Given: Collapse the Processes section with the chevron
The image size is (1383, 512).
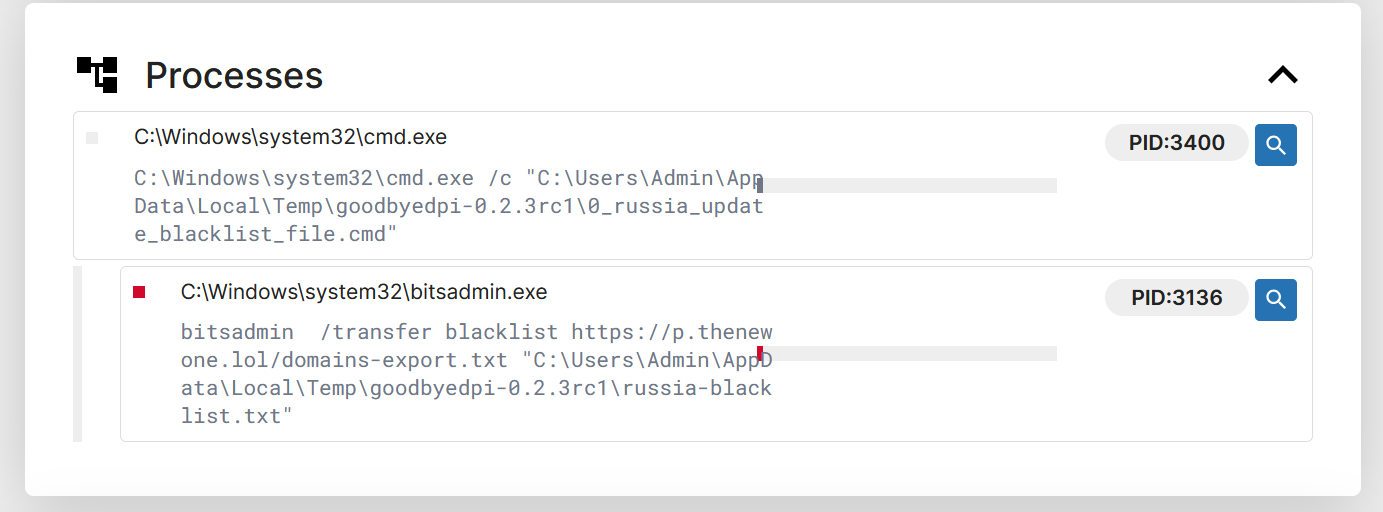Looking at the screenshot, I should click(1282, 74).
